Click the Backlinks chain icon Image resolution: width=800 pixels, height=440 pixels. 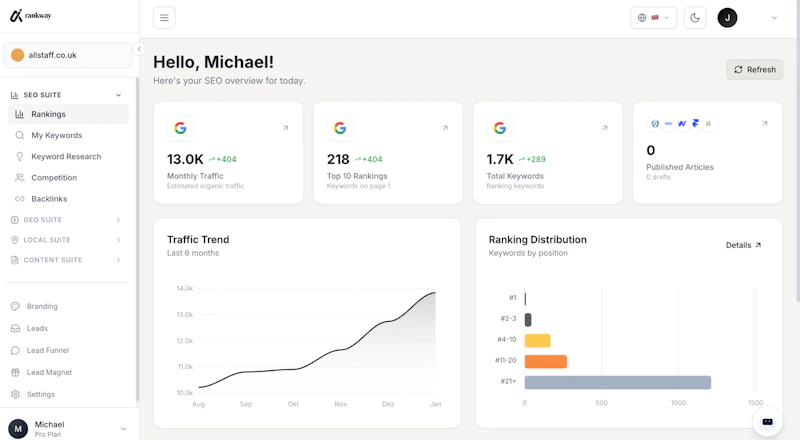pos(19,199)
